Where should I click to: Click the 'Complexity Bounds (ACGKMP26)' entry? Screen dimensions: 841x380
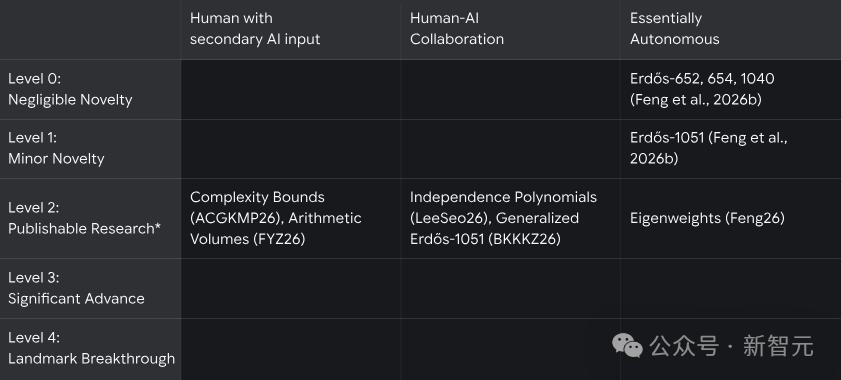click(257, 207)
